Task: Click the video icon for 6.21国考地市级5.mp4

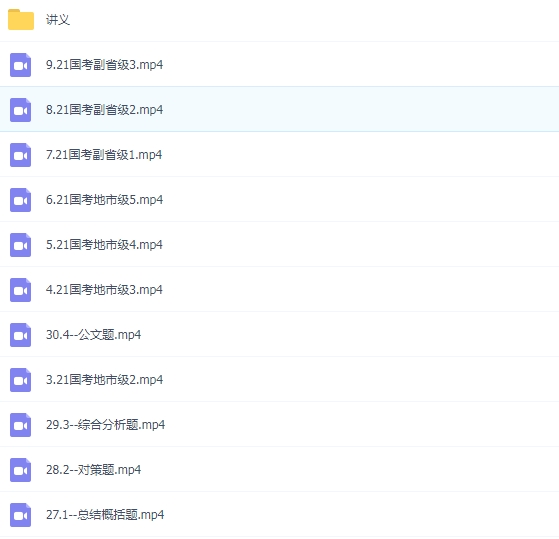Action: coord(20,200)
